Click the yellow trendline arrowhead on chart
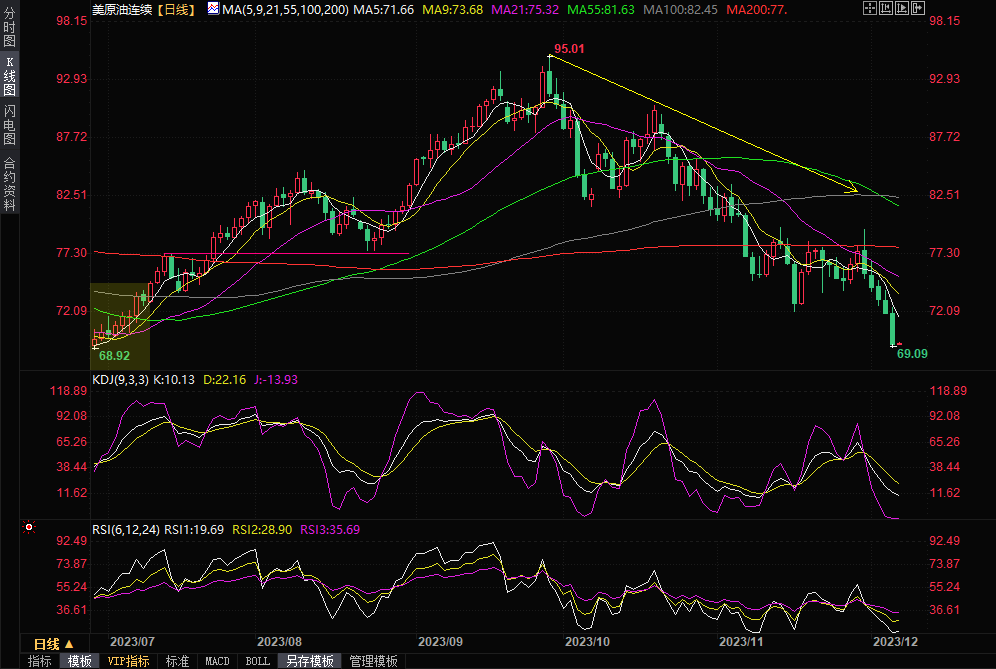The image size is (996, 669). (x=853, y=188)
